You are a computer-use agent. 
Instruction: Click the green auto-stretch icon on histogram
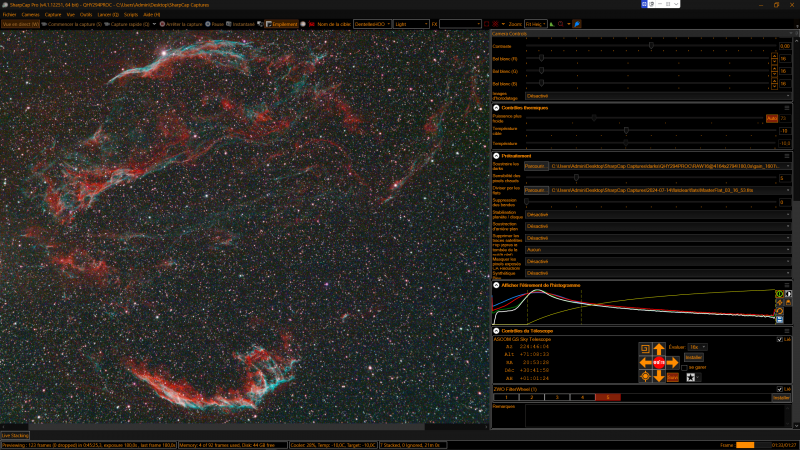[779, 294]
